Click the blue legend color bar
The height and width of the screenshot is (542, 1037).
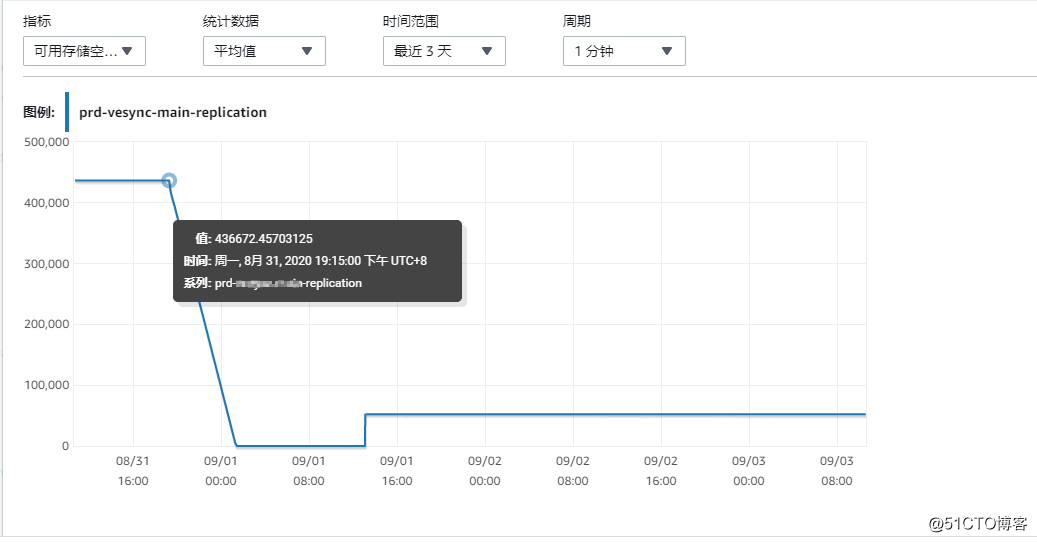[67, 112]
